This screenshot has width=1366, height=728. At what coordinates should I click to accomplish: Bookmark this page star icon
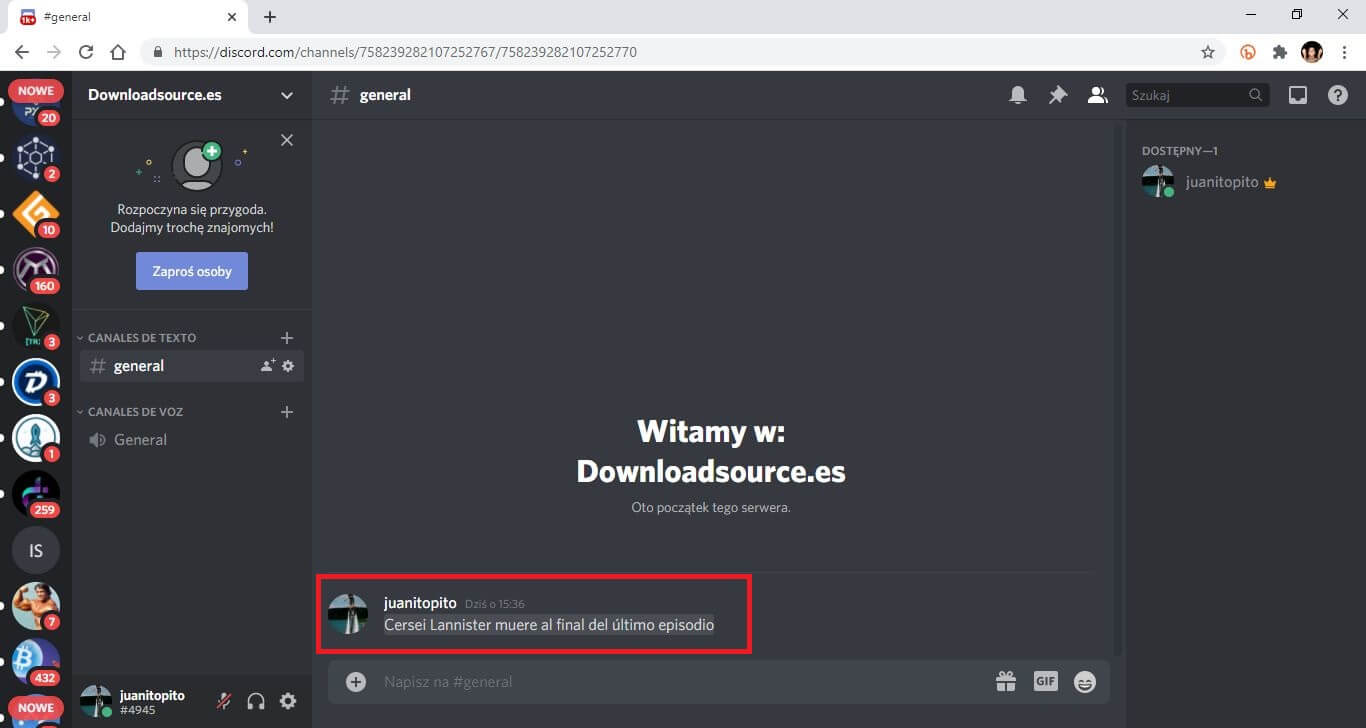coord(1208,52)
